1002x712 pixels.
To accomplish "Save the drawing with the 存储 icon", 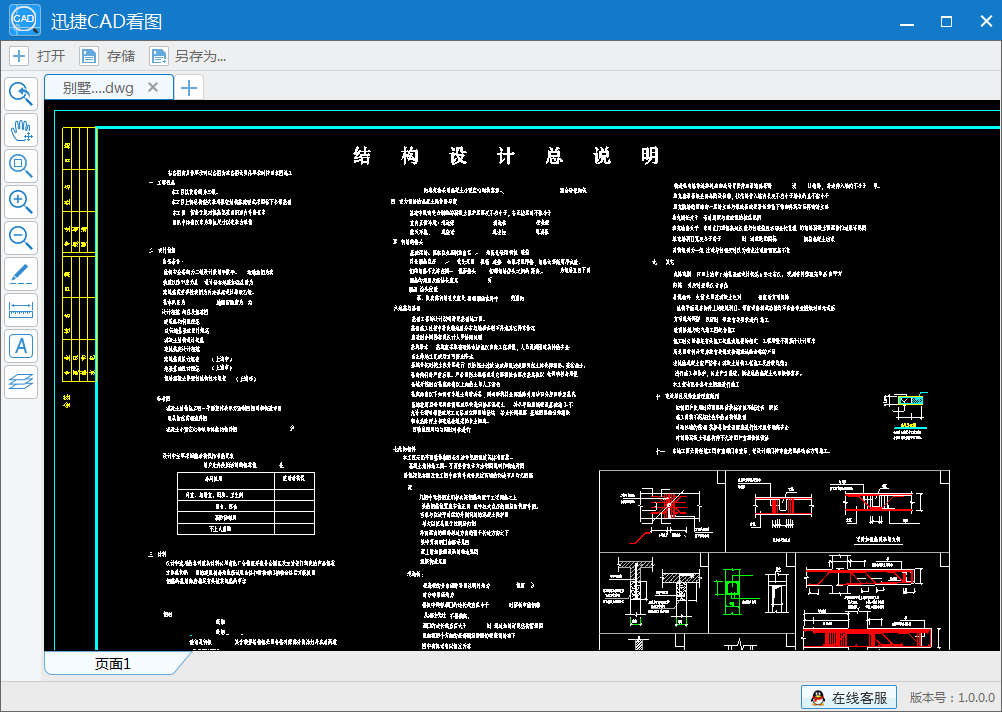I will [x=89, y=56].
